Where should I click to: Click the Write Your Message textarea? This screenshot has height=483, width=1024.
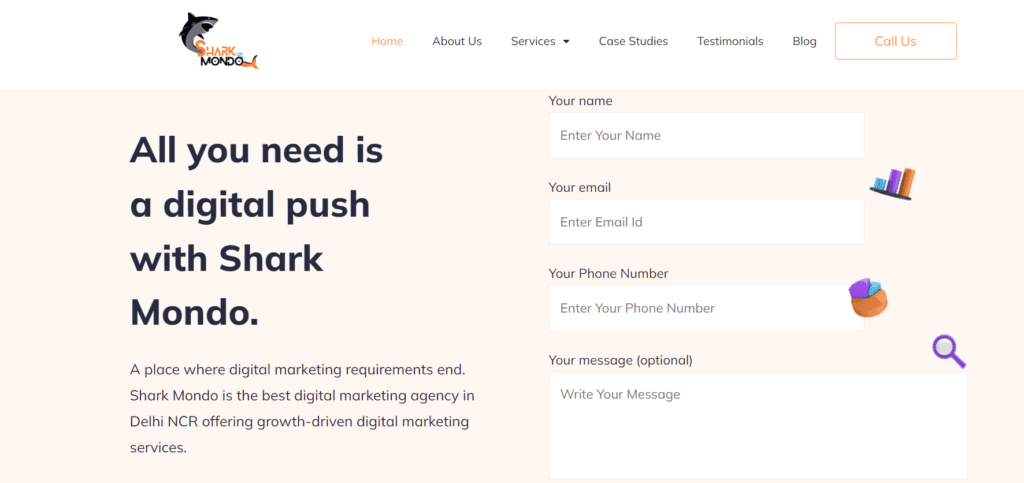click(758, 426)
